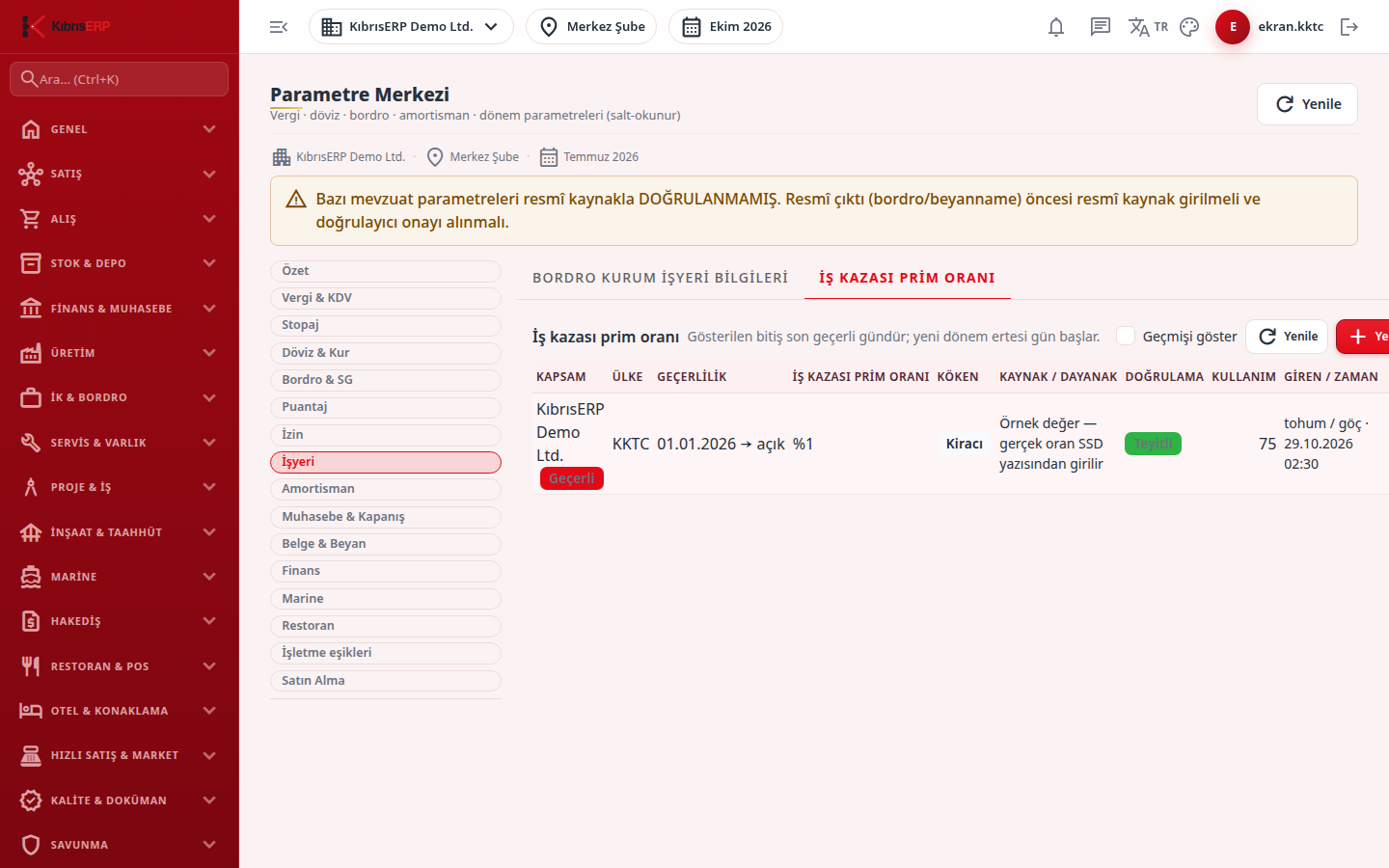The image size is (1389, 868).
Task: Open the KıbrısERP Demo Ltd. company dropdown
Action: click(x=411, y=27)
